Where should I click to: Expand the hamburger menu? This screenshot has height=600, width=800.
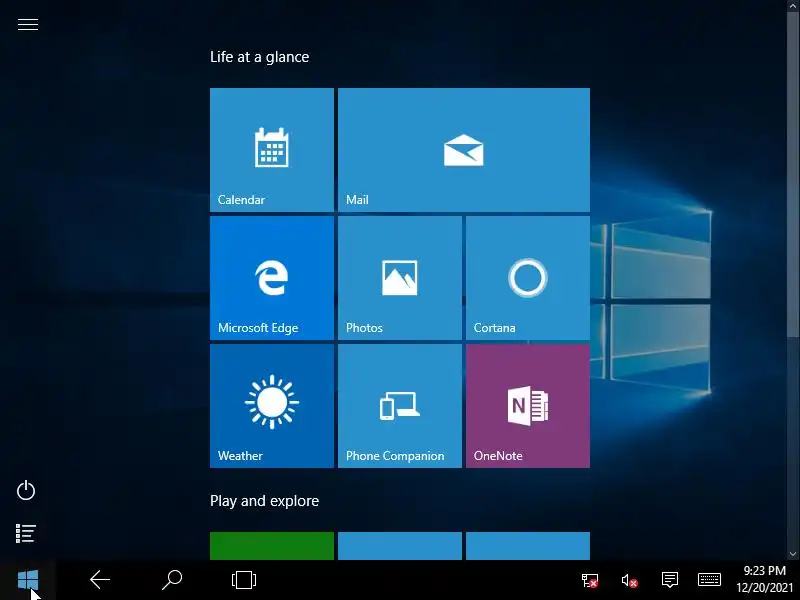coord(28,24)
